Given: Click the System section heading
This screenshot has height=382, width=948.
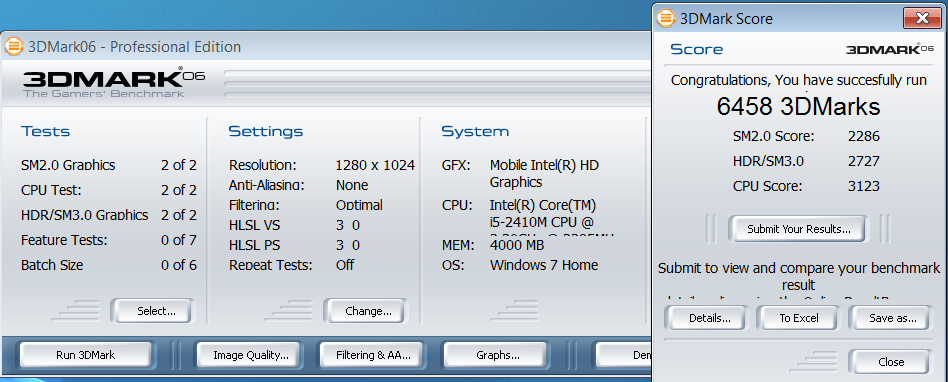Looking at the screenshot, I should (x=475, y=132).
